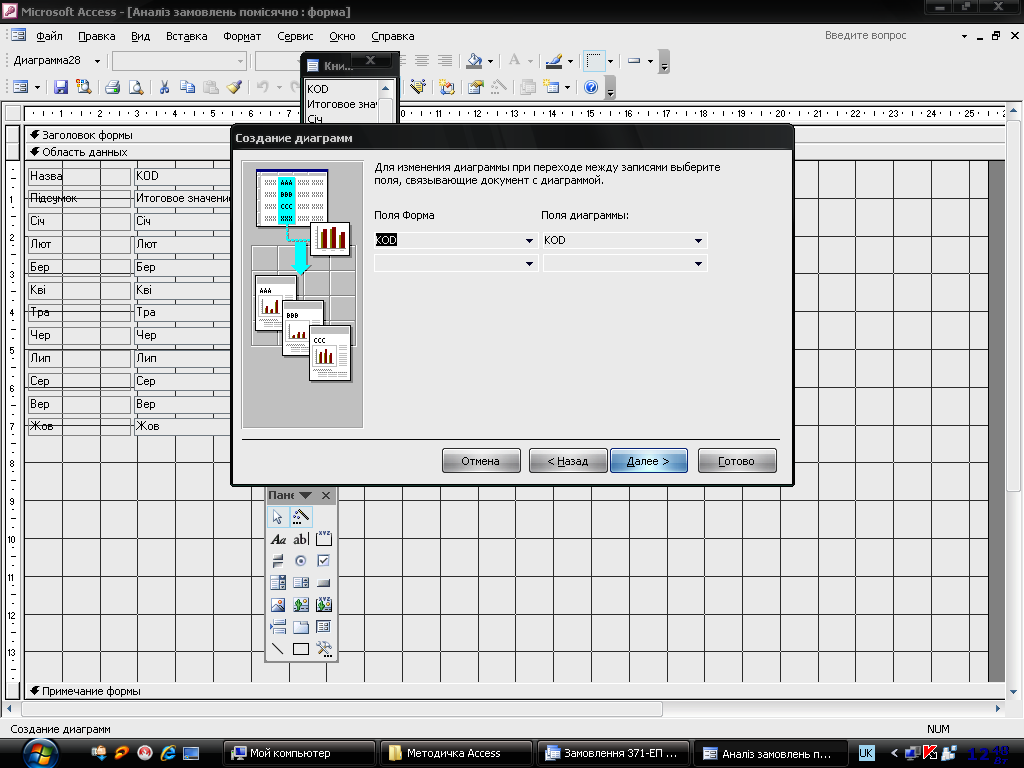This screenshot has width=1024, height=768.
Task: Open the Файл menu
Action: pos(49,37)
